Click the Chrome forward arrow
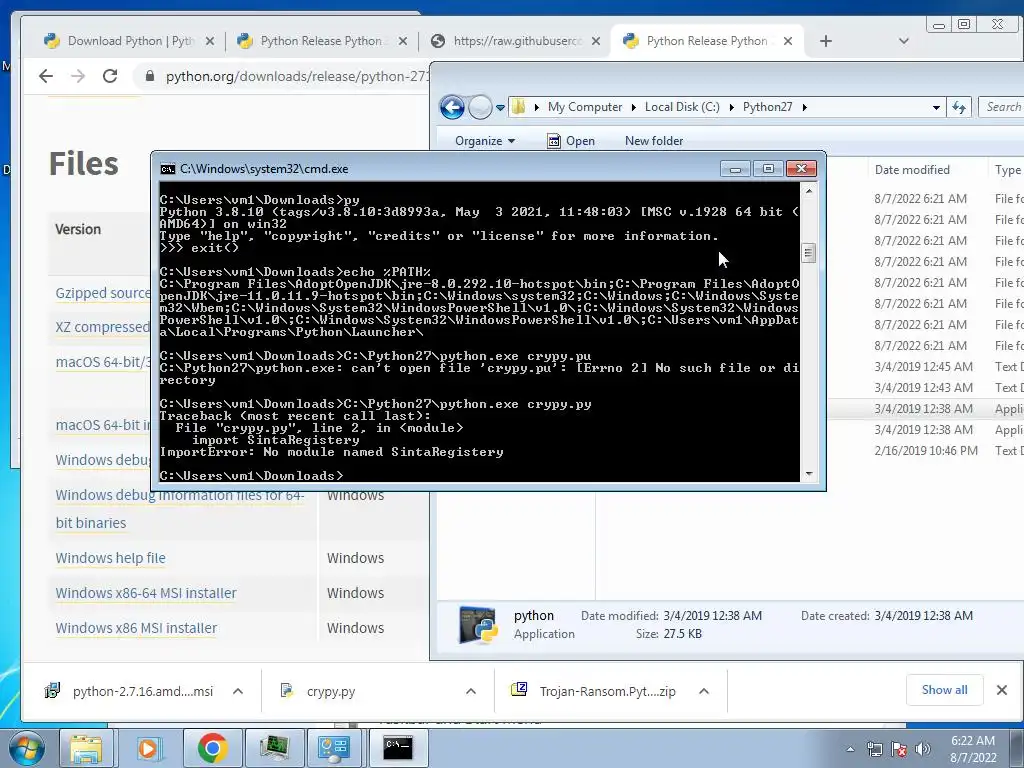This screenshot has width=1024, height=768. tap(78, 76)
